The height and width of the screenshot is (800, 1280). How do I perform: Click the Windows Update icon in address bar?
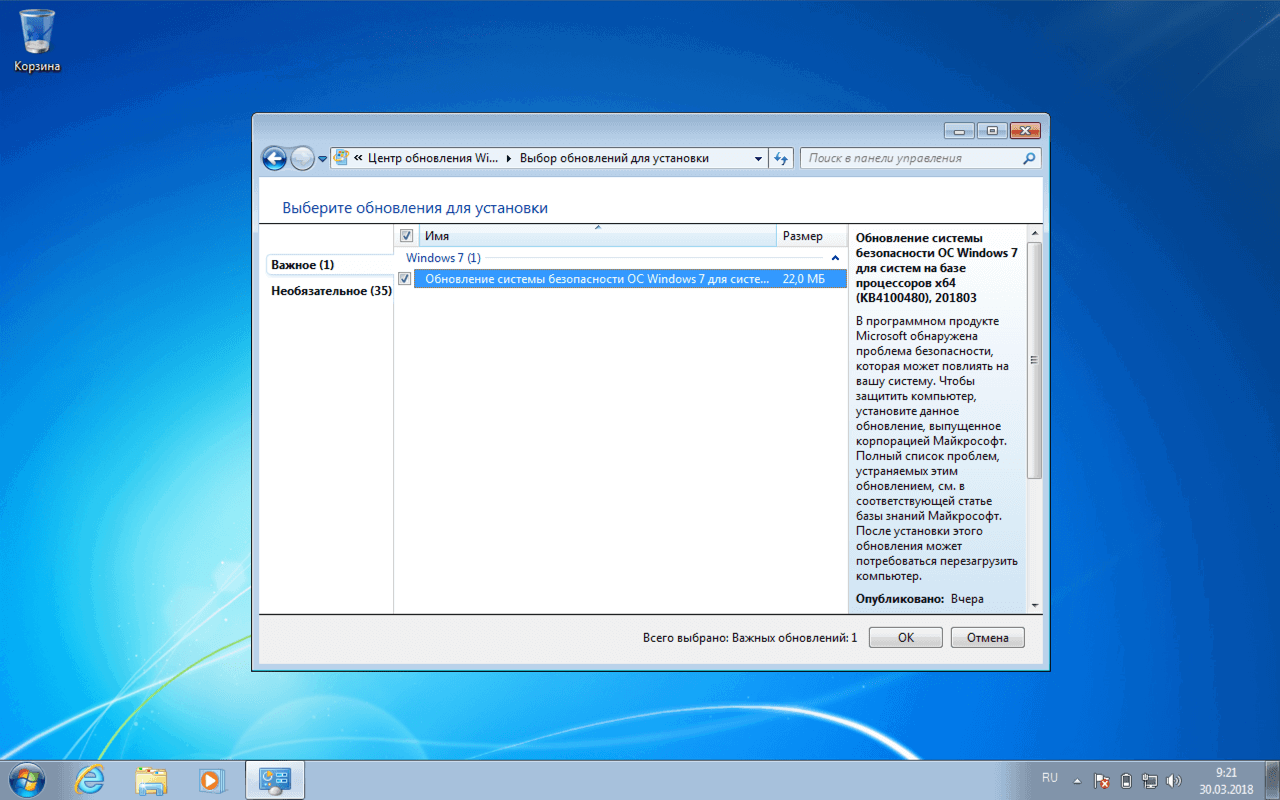[341, 158]
